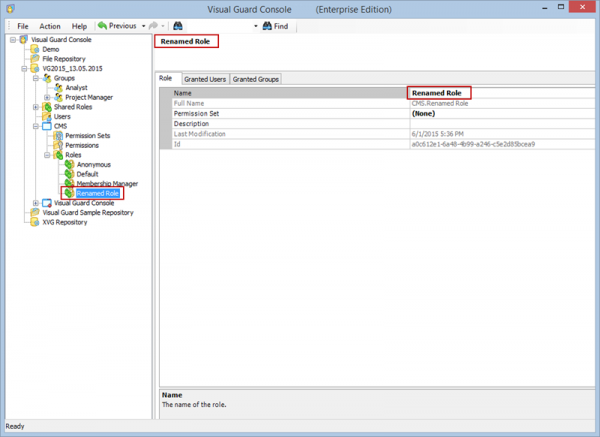Open the Help menu
The image size is (600, 437).
click(x=79, y=26)
